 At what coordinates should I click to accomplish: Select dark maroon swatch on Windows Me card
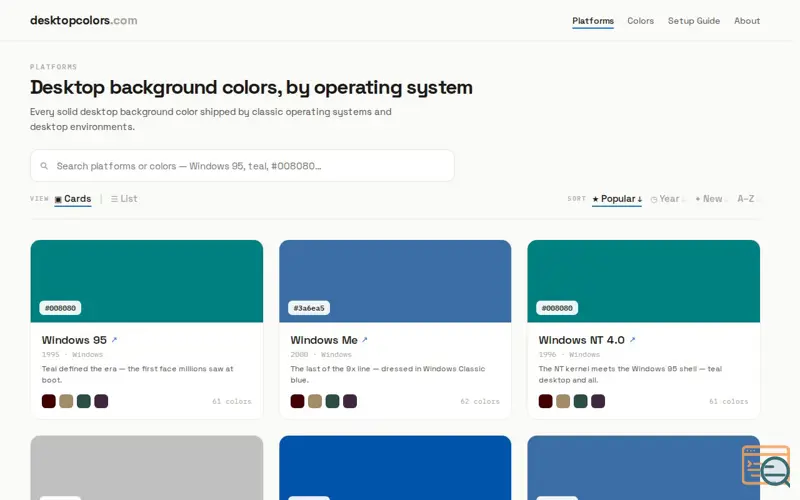point(297,402)
